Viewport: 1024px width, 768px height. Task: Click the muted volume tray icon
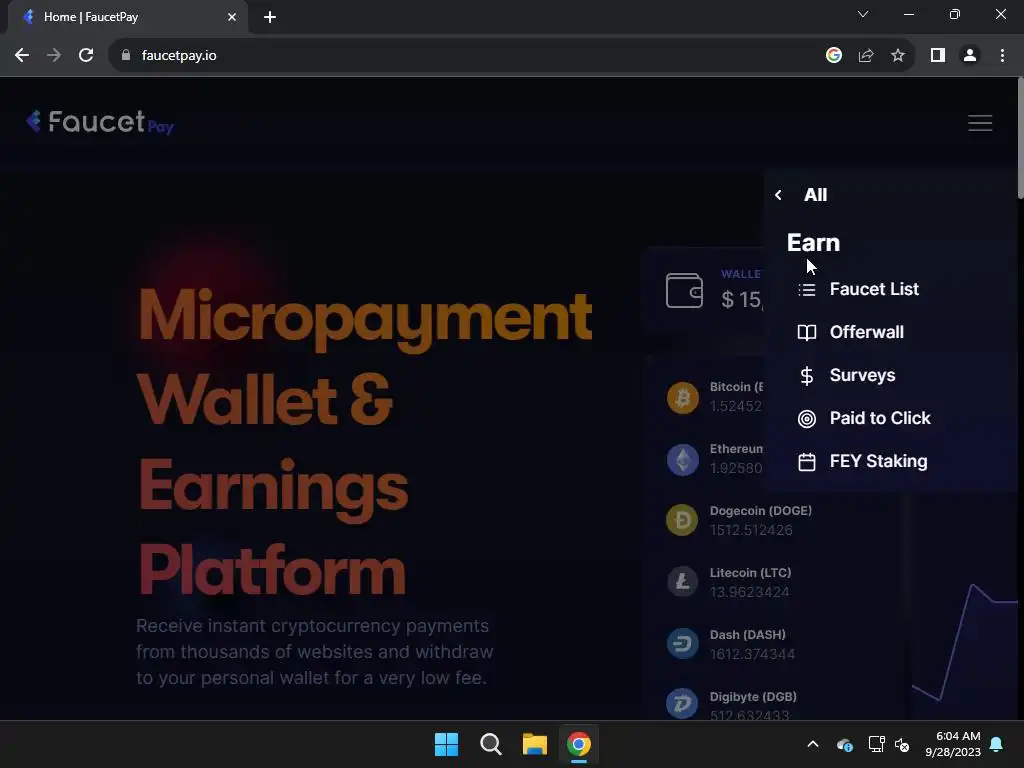[x=902, y=744]
